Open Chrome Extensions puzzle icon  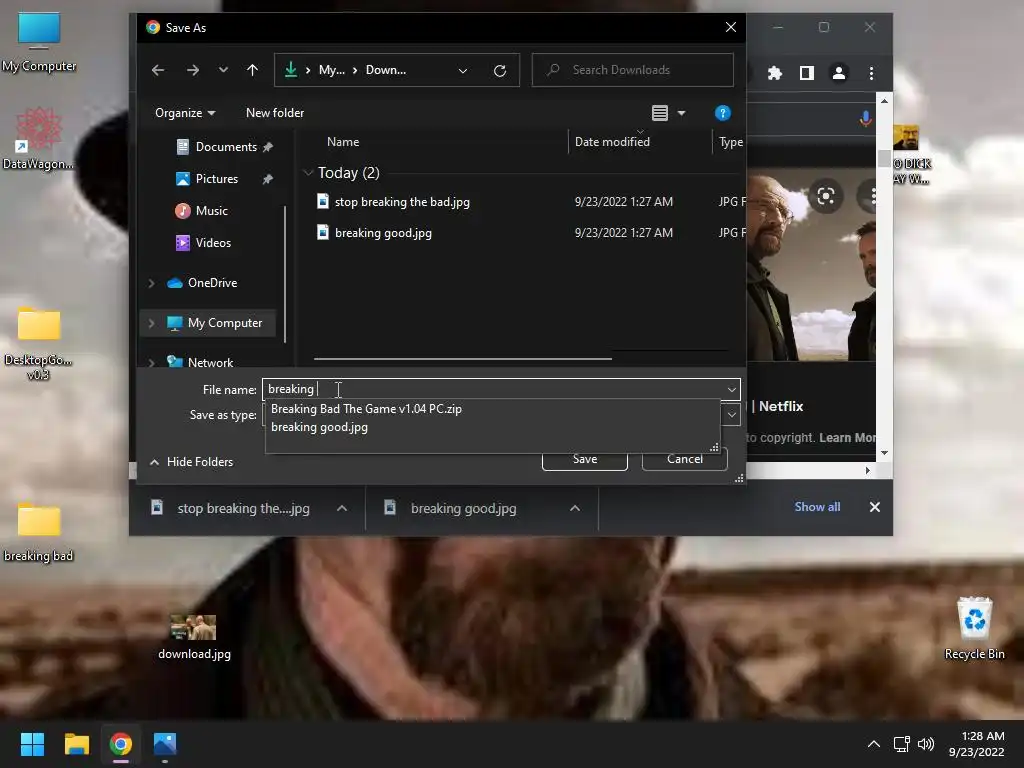775,73
